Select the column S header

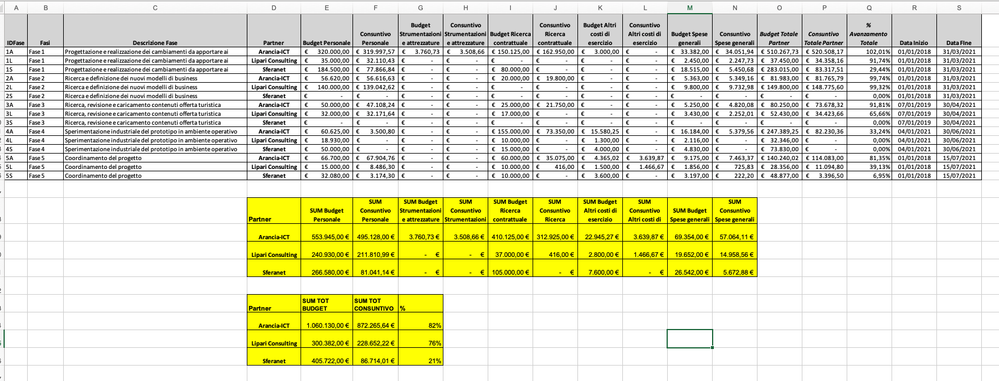tap(958, 8)
